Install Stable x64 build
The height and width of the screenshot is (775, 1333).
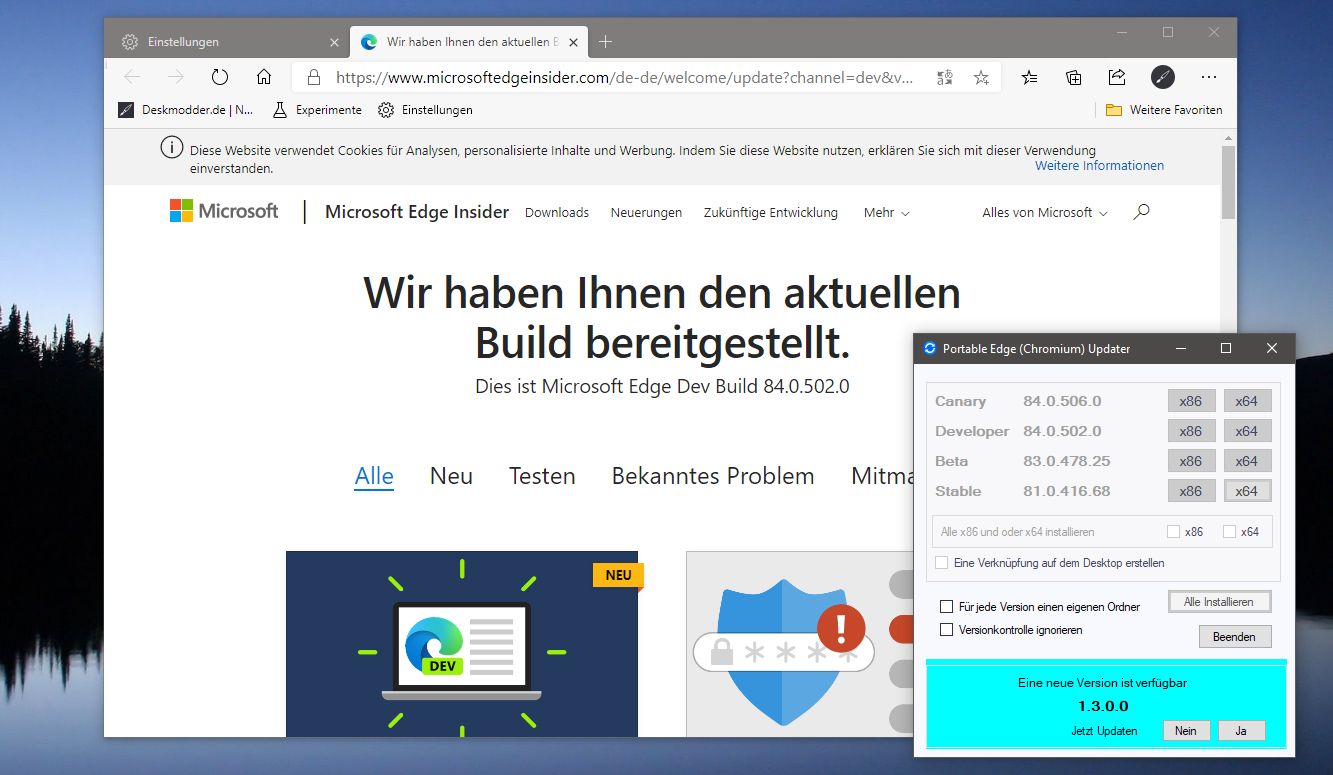pos(1246,491)
